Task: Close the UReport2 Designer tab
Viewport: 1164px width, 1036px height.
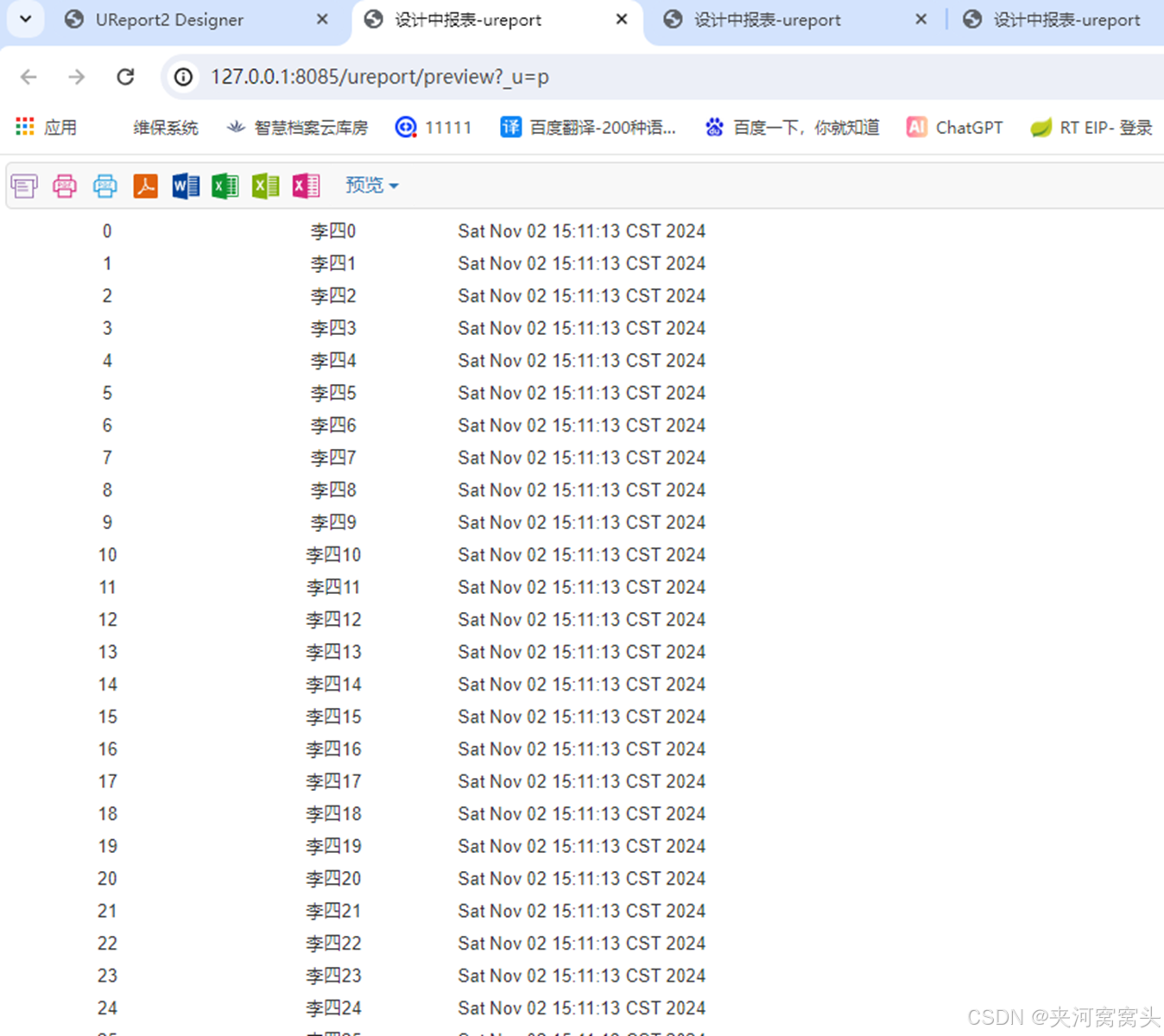Action: 322,19
